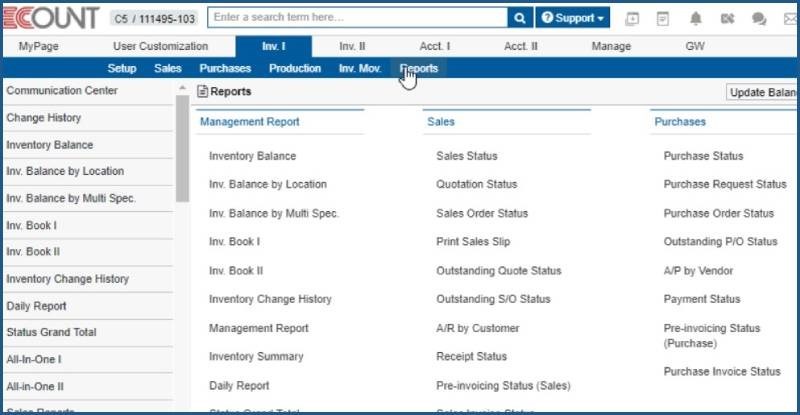Click the exchange arrows icon in header
800x415 pixels.
tap(727, 19)
